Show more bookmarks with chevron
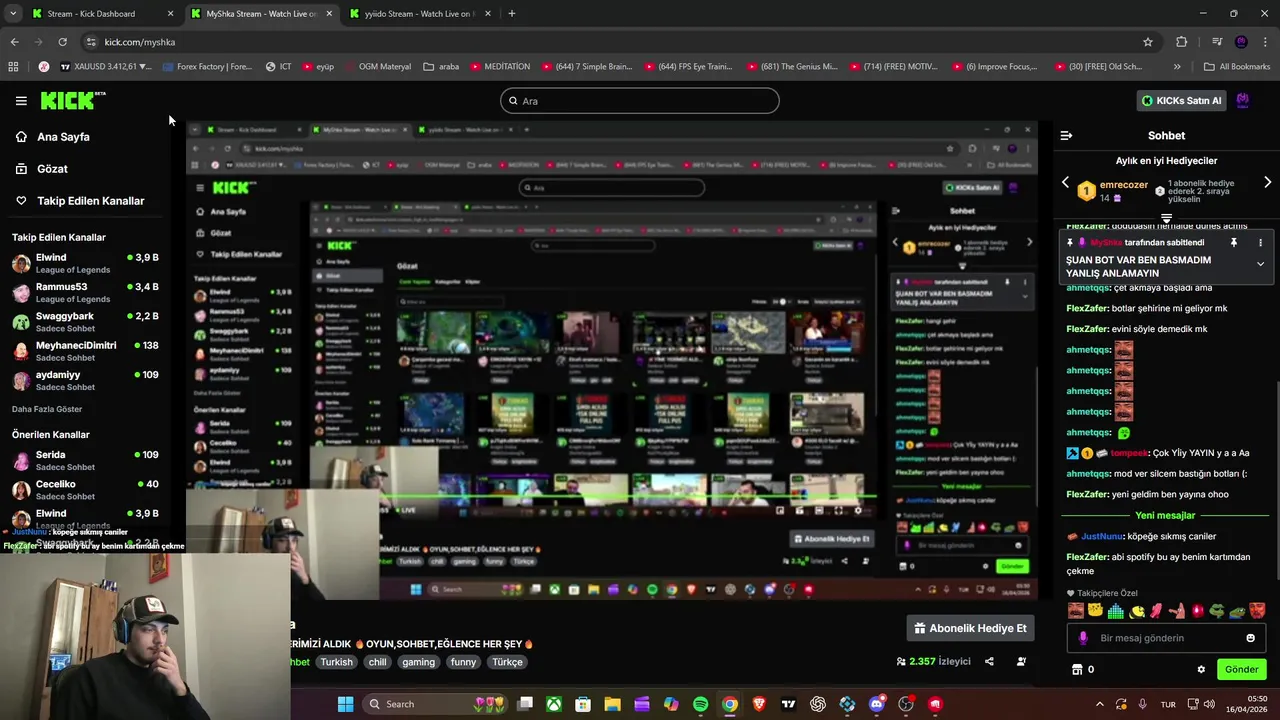1280x720 pixels. 1177,67
